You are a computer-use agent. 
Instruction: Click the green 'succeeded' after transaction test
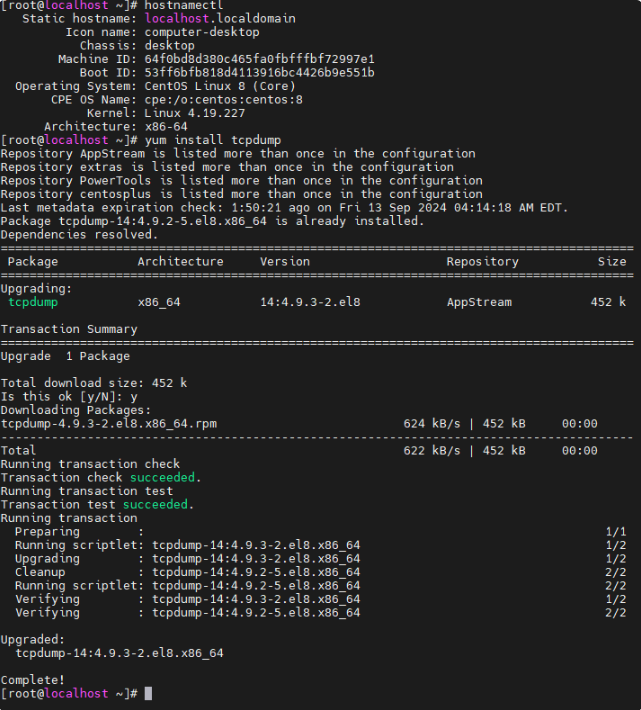(155, 504)
